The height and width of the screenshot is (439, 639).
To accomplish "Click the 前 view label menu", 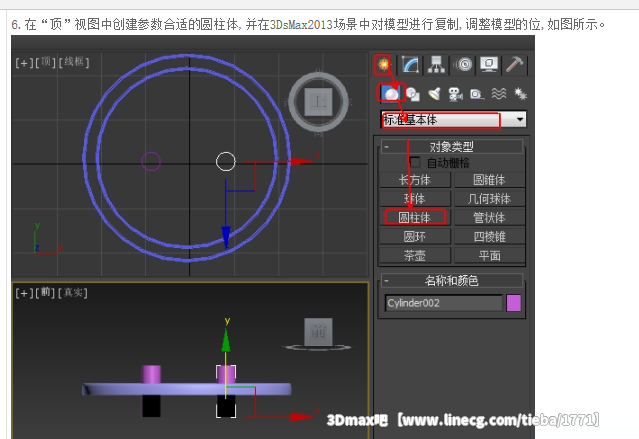I will [45, 292].
